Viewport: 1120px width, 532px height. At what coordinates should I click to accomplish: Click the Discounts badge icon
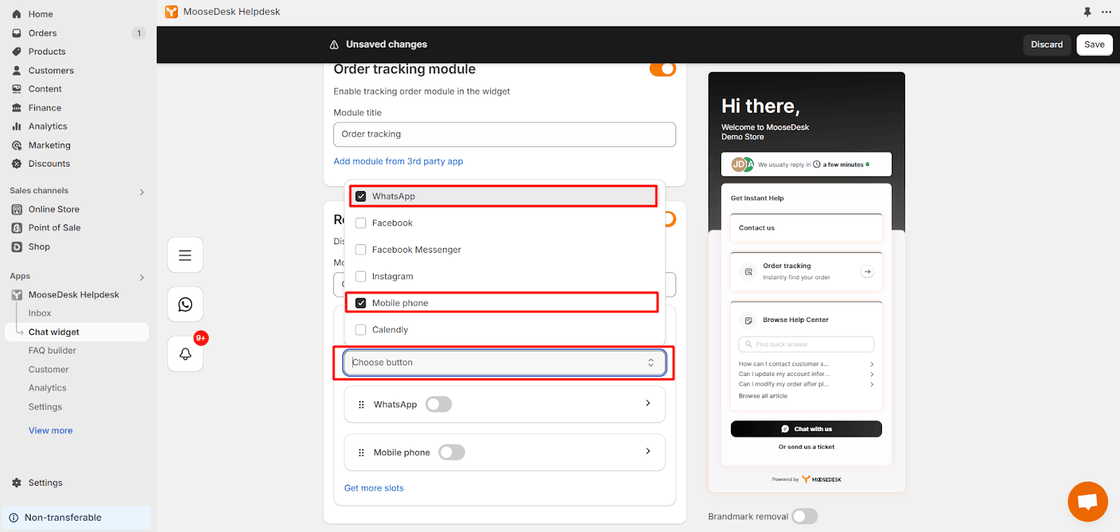tap(16, 164)
